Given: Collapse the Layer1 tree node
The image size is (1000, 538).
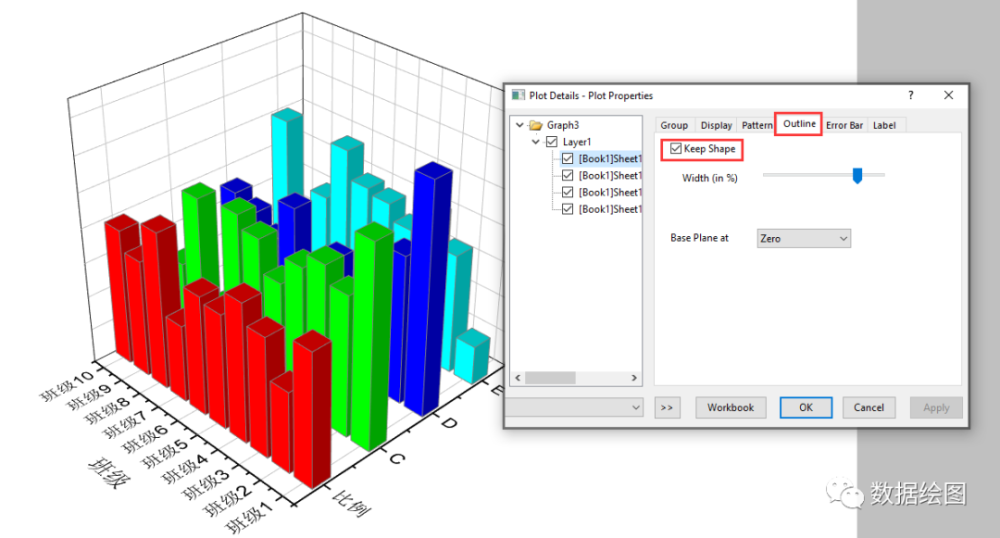Looking at the screenshot, I should click(536, 142).
